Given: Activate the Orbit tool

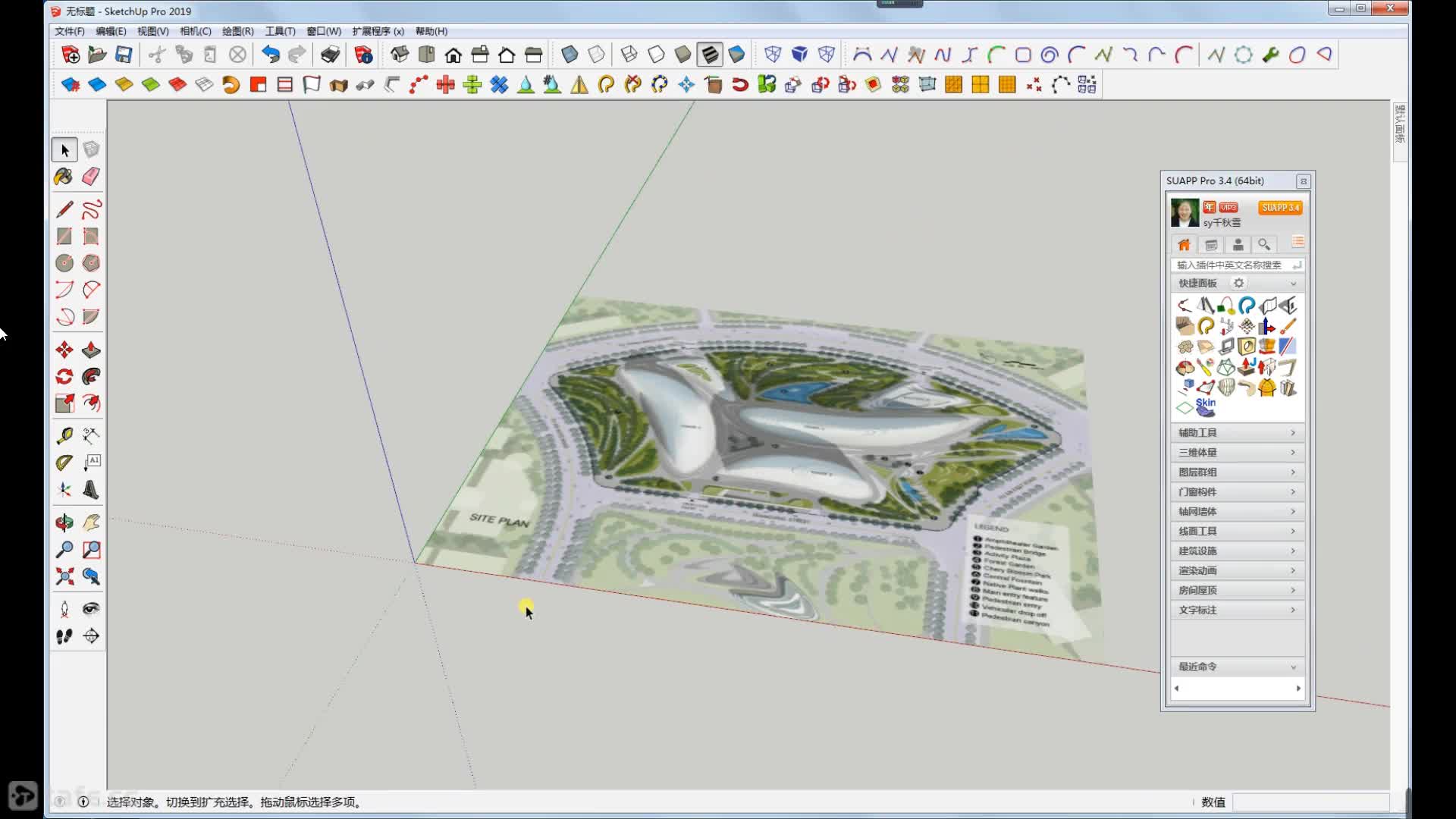Looking at the screenshot, I should [x=64, y=522].
